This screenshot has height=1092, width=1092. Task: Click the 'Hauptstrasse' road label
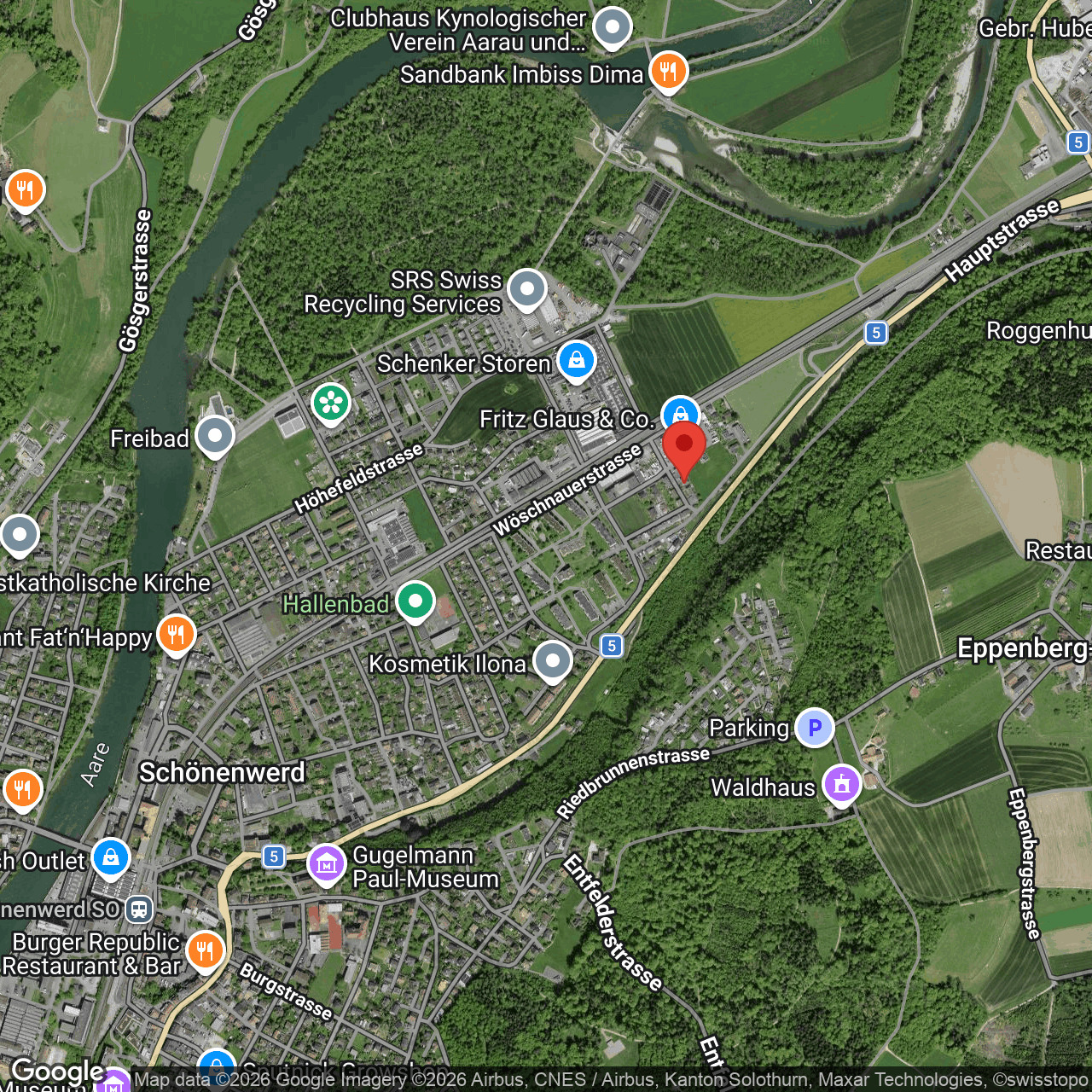(x=1002, y=240)
